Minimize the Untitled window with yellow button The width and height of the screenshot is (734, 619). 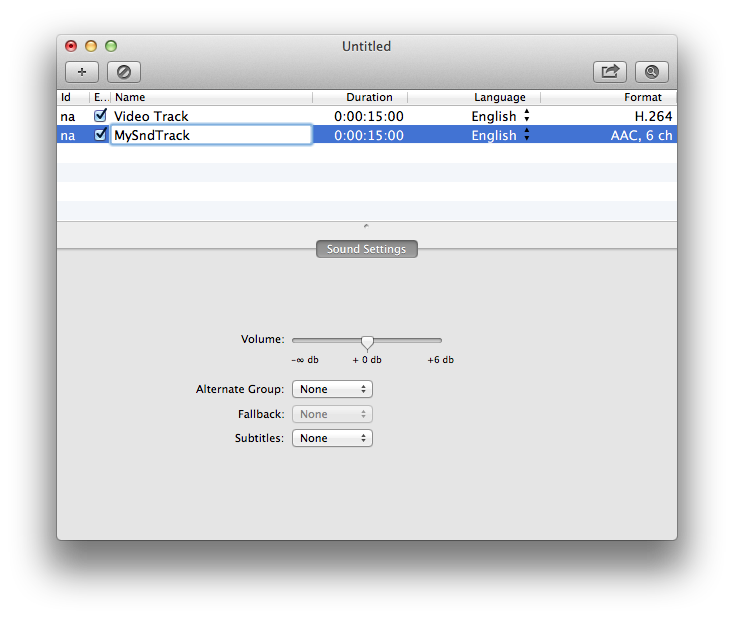point(91,46)
